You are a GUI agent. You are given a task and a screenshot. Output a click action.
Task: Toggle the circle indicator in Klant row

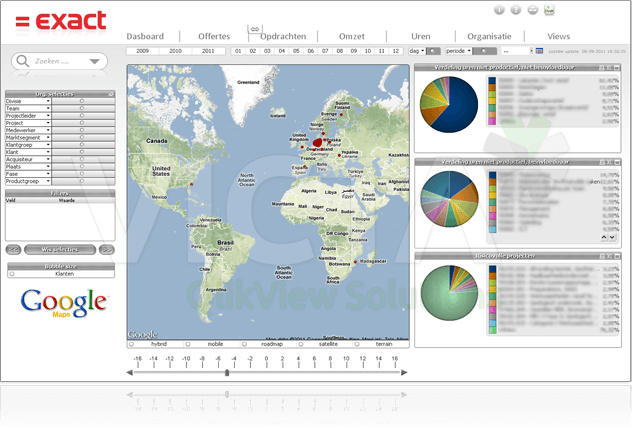82,152
